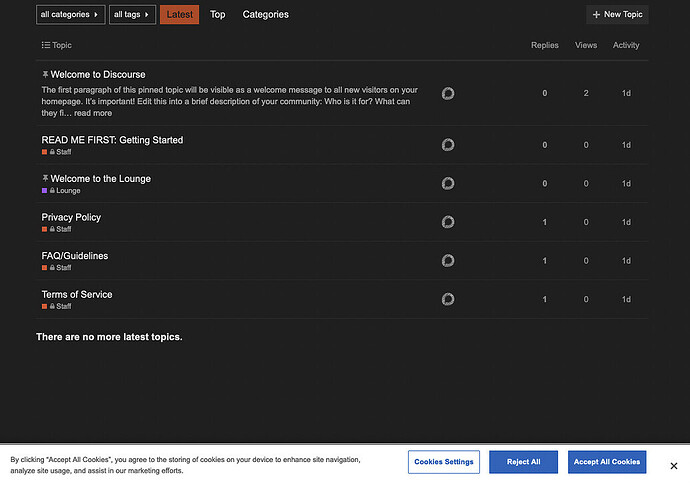Click reply count 1 for Terms of Service
The image size is (690, 484).
click(544, 299)
